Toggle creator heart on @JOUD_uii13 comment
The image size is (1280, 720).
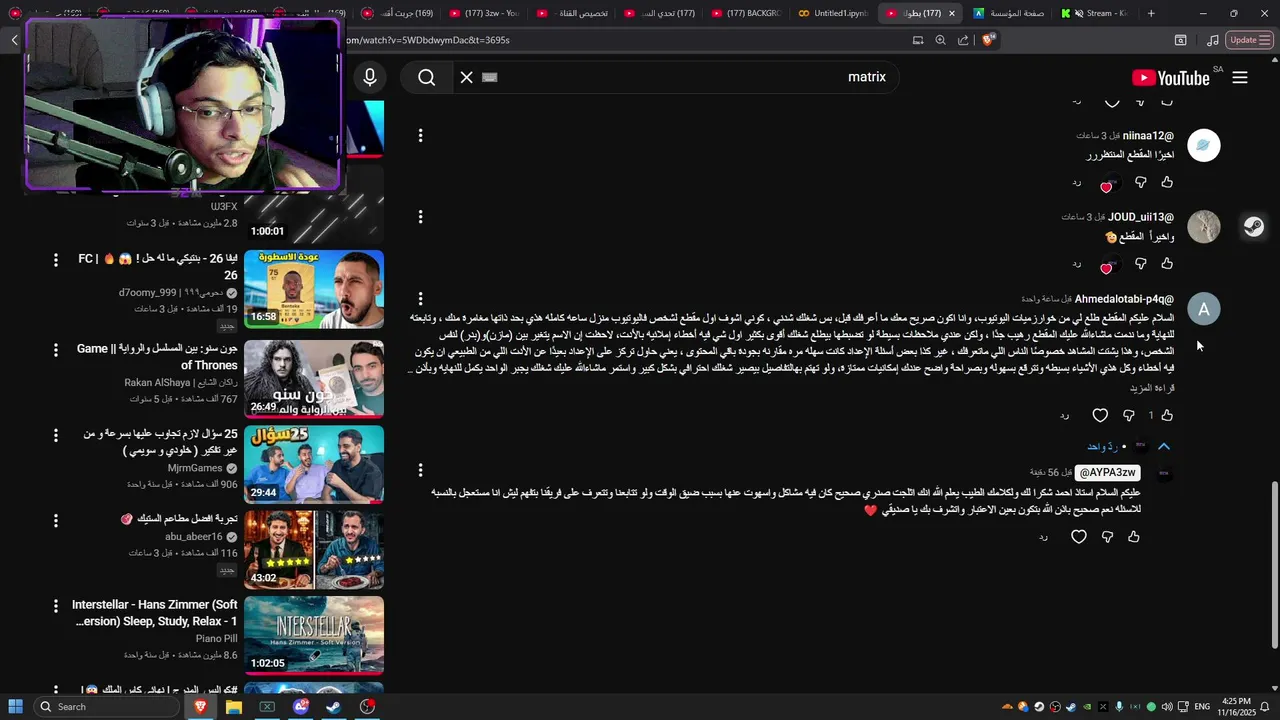[1109, 265]
